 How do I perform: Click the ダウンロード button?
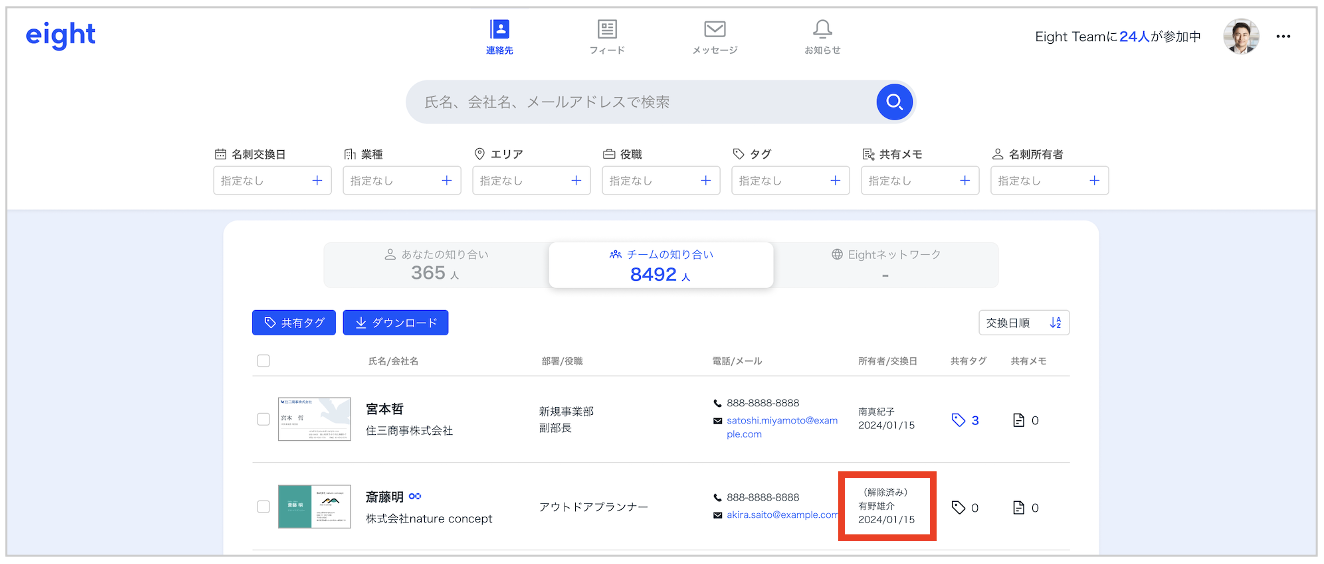[x=396, y=323]
